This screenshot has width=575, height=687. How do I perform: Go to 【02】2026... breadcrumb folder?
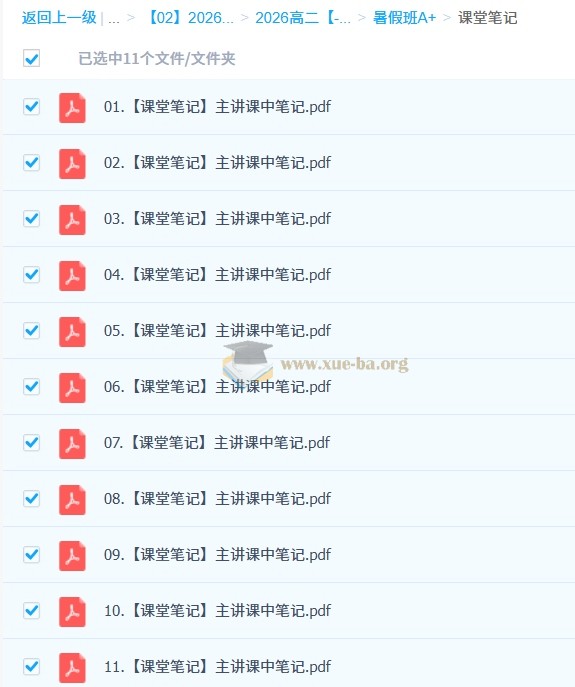pyautogui.click(x=189, y=18)
